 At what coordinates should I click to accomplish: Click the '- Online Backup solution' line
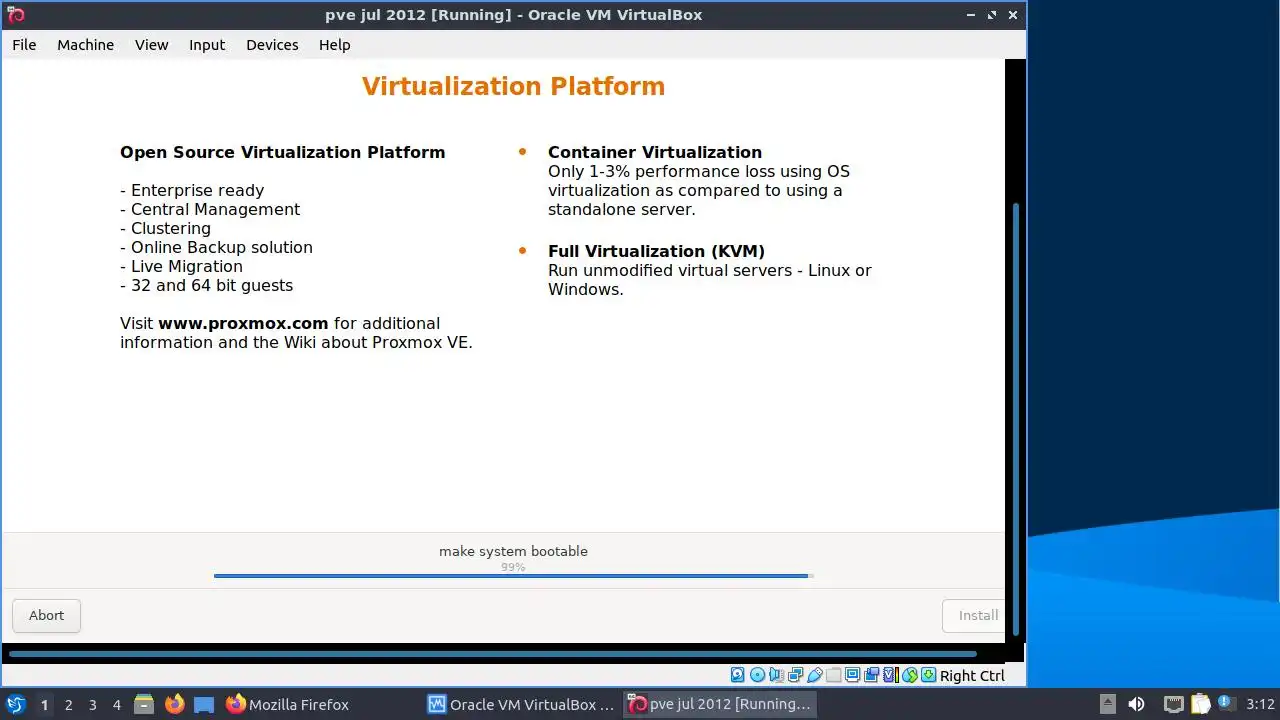point(216,247)
